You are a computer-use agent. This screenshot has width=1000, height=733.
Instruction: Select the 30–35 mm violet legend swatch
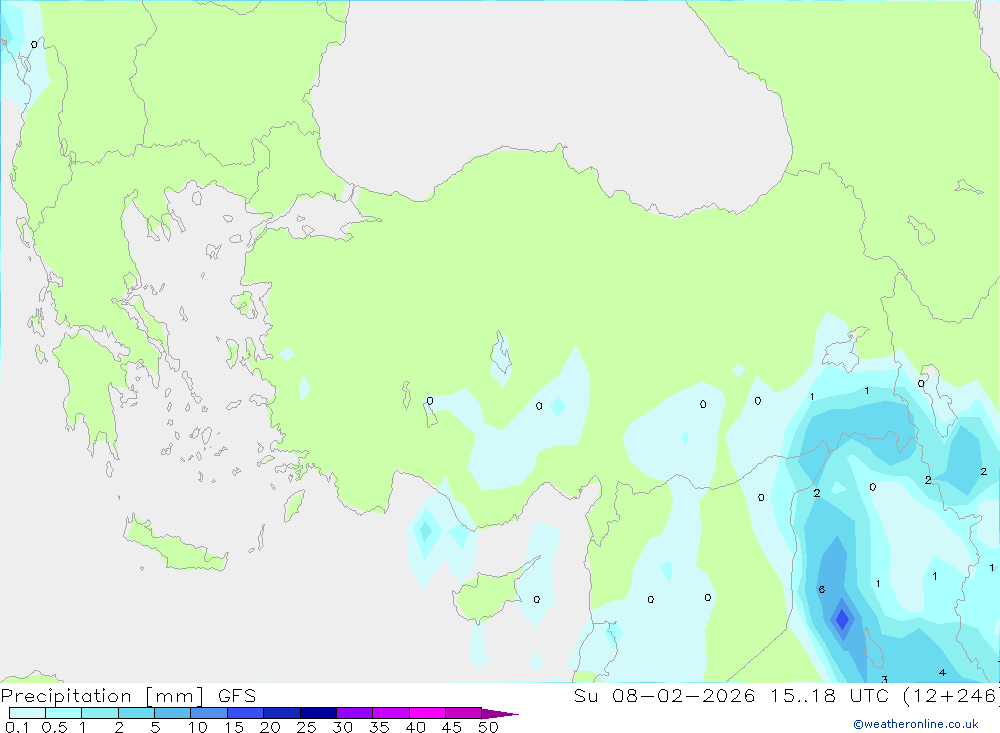pyautogui.click(x=355, y=713)
